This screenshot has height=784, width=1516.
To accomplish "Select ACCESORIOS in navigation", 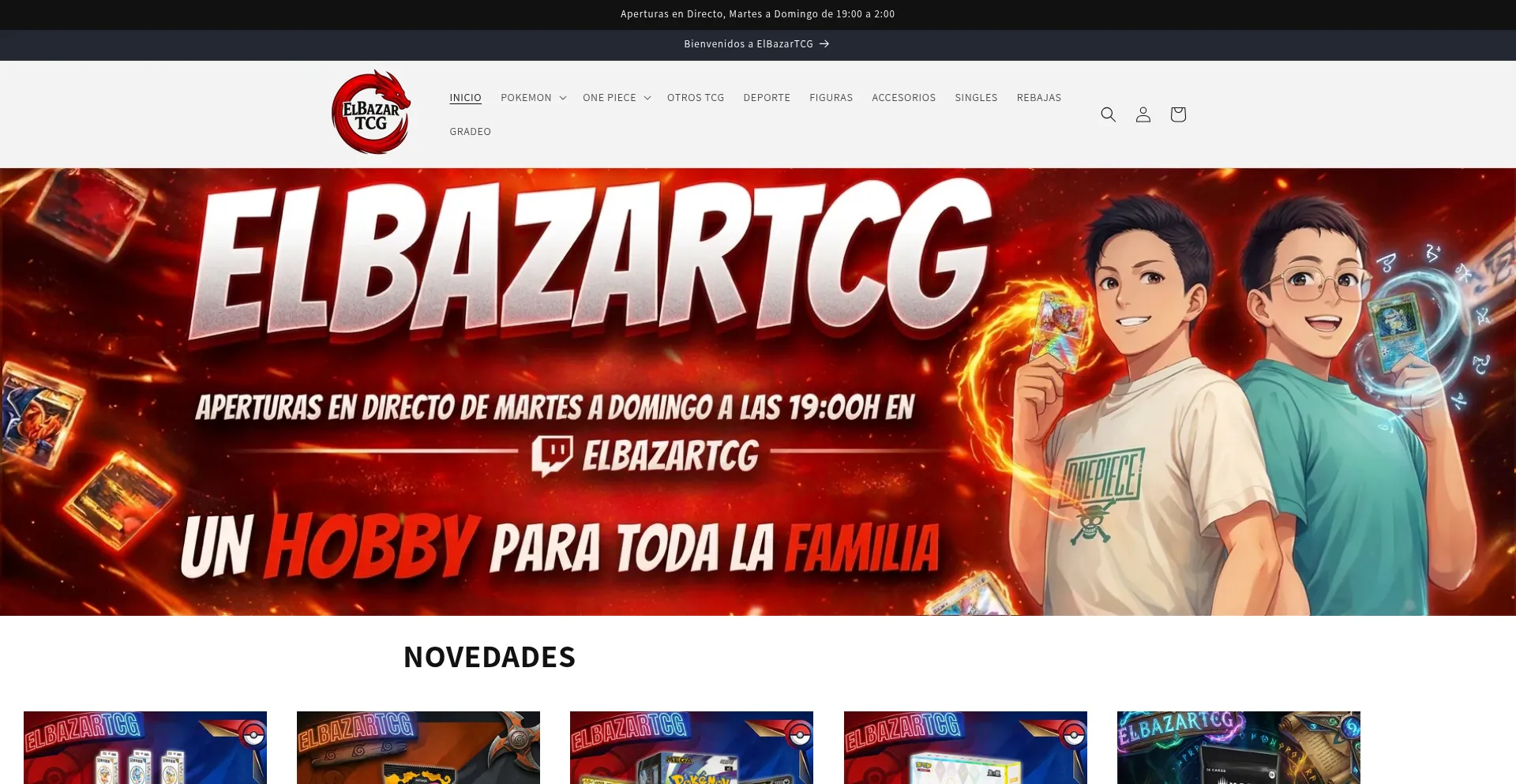I will point(903,98).
